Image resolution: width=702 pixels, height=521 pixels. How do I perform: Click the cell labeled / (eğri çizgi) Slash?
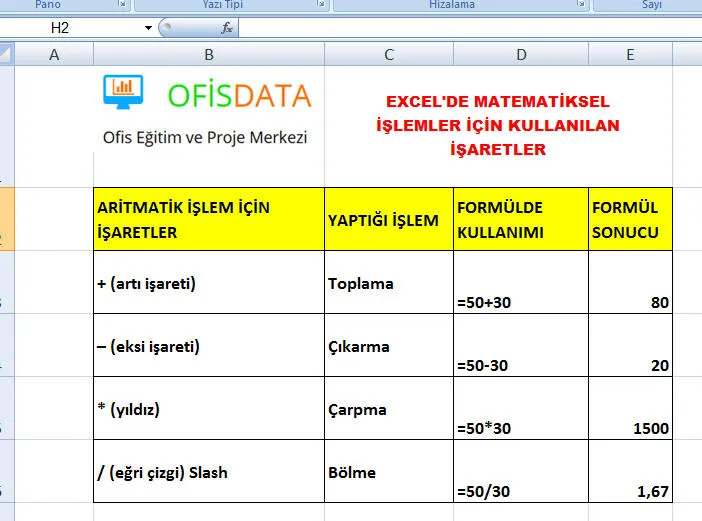(208, 472)
